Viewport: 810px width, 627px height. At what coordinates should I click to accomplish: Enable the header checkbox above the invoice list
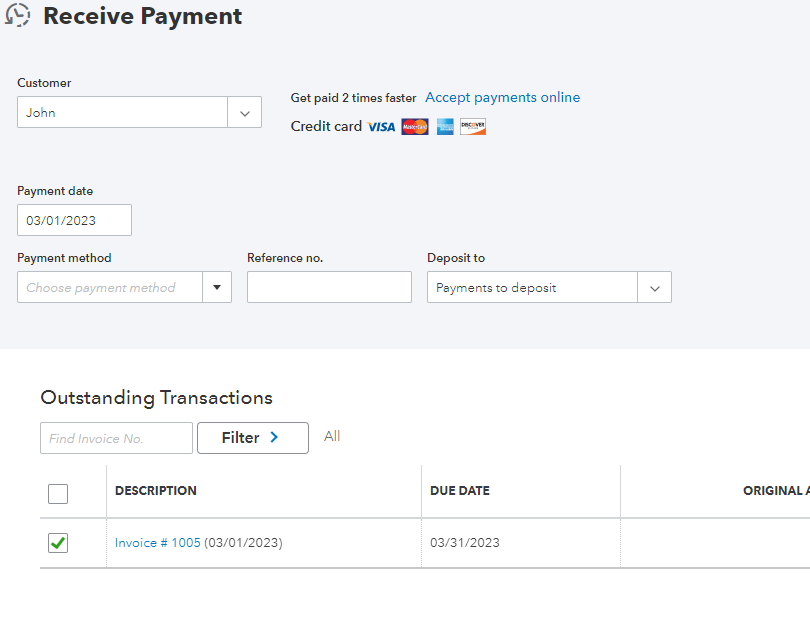click(57, 493)
